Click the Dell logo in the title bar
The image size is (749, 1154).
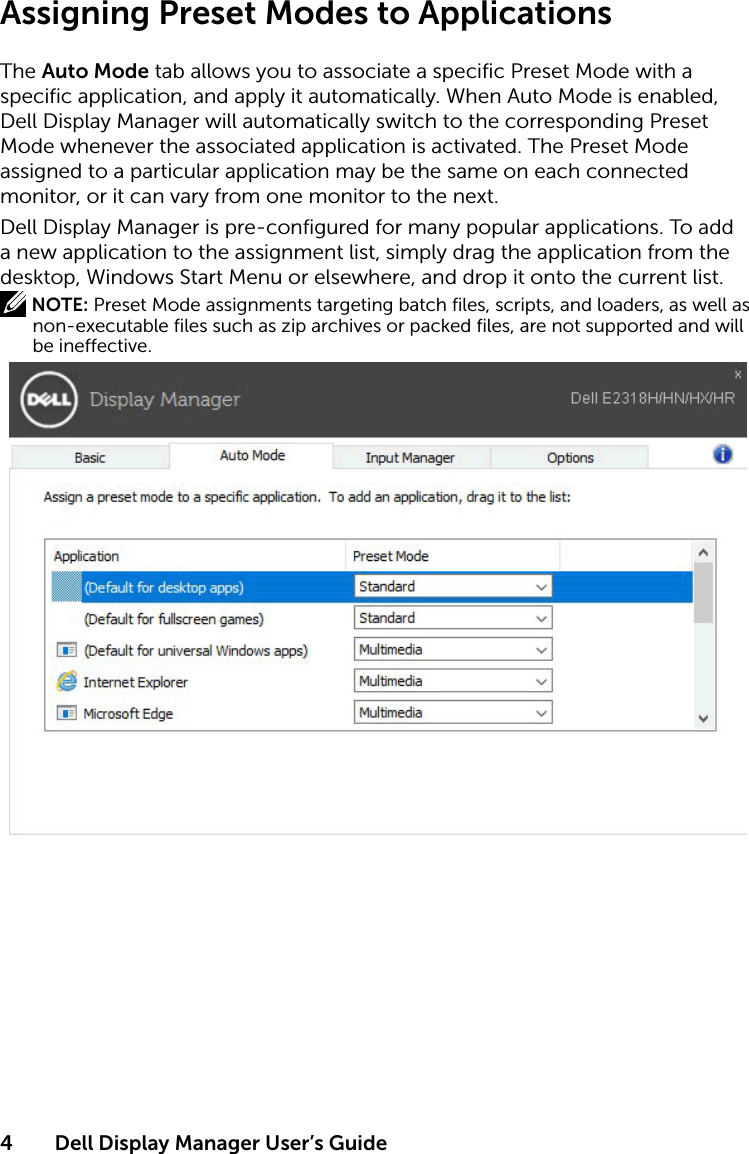point(48,400)
